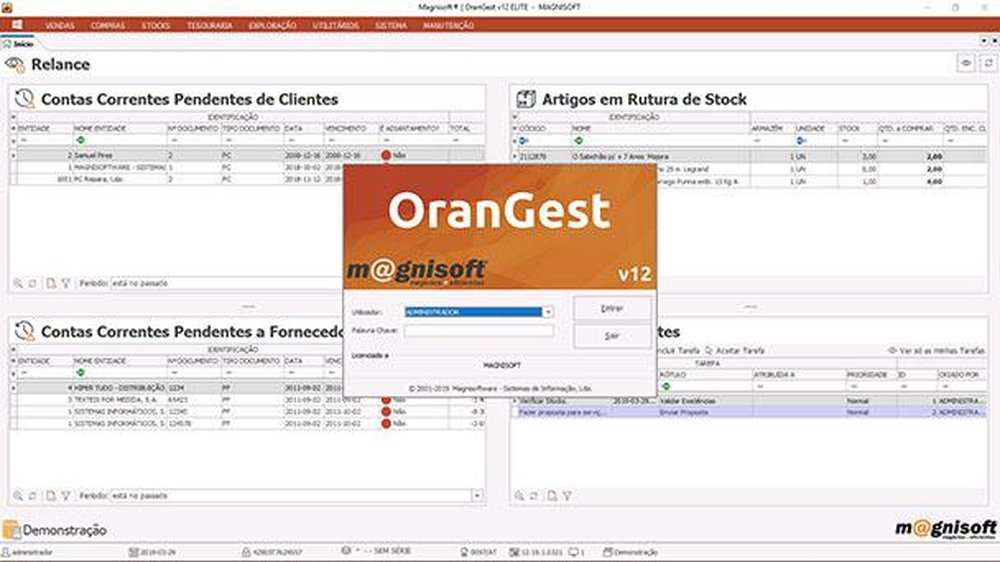Click Demonstração entry in status bar

(x=630, y=552)
